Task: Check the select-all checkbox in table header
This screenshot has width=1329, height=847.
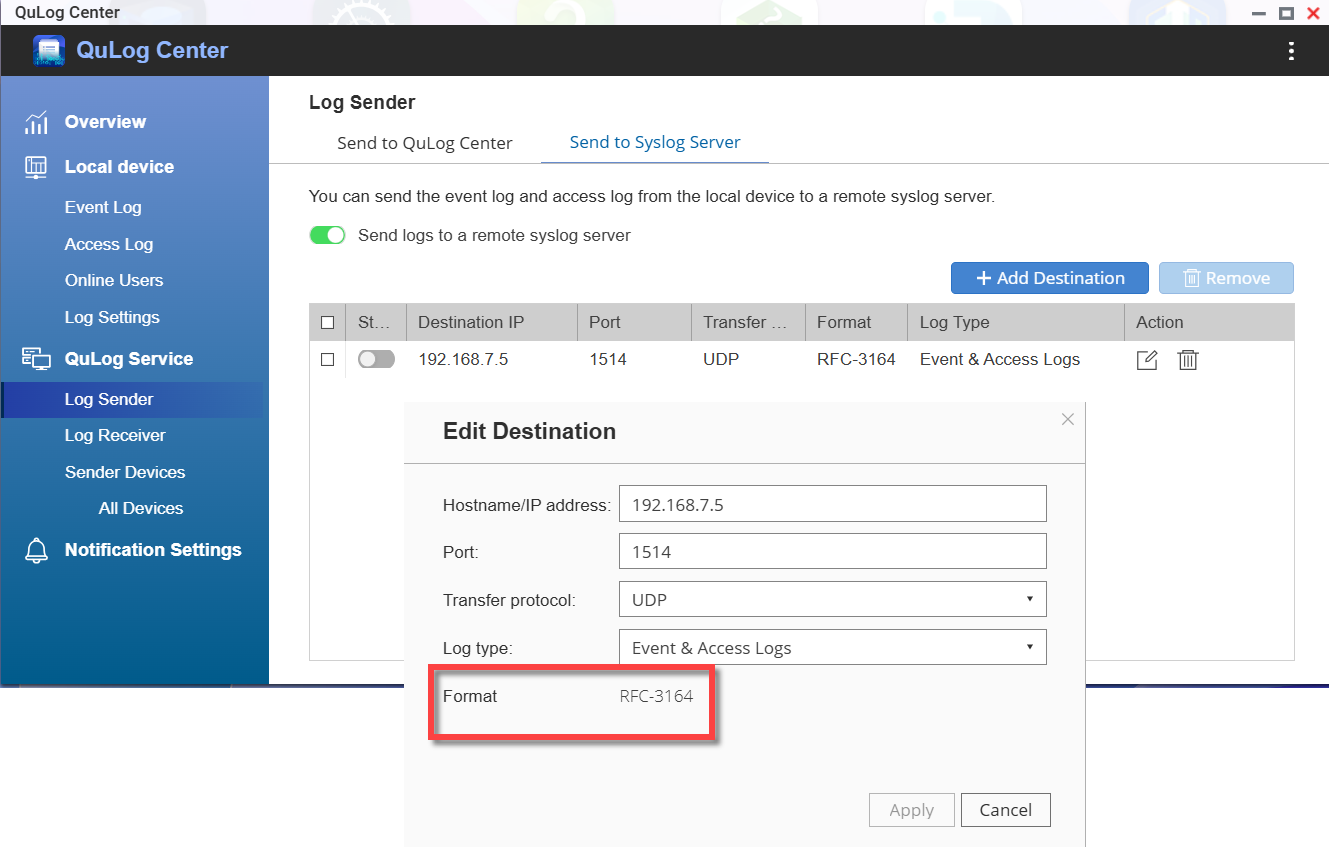Action: (x=327, y=323)
